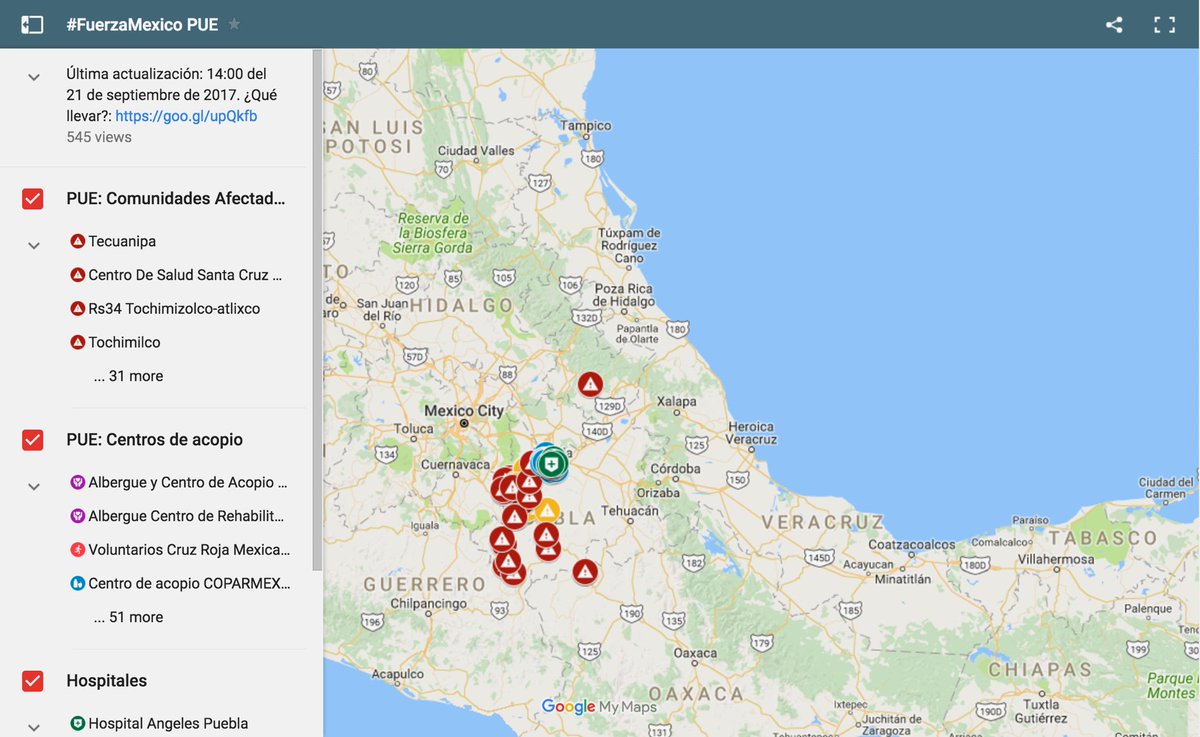Screen dimensions: 1200x737
Task: Open Albergue Centro de Rehabilit entry
Action: [x=186, y=516]
